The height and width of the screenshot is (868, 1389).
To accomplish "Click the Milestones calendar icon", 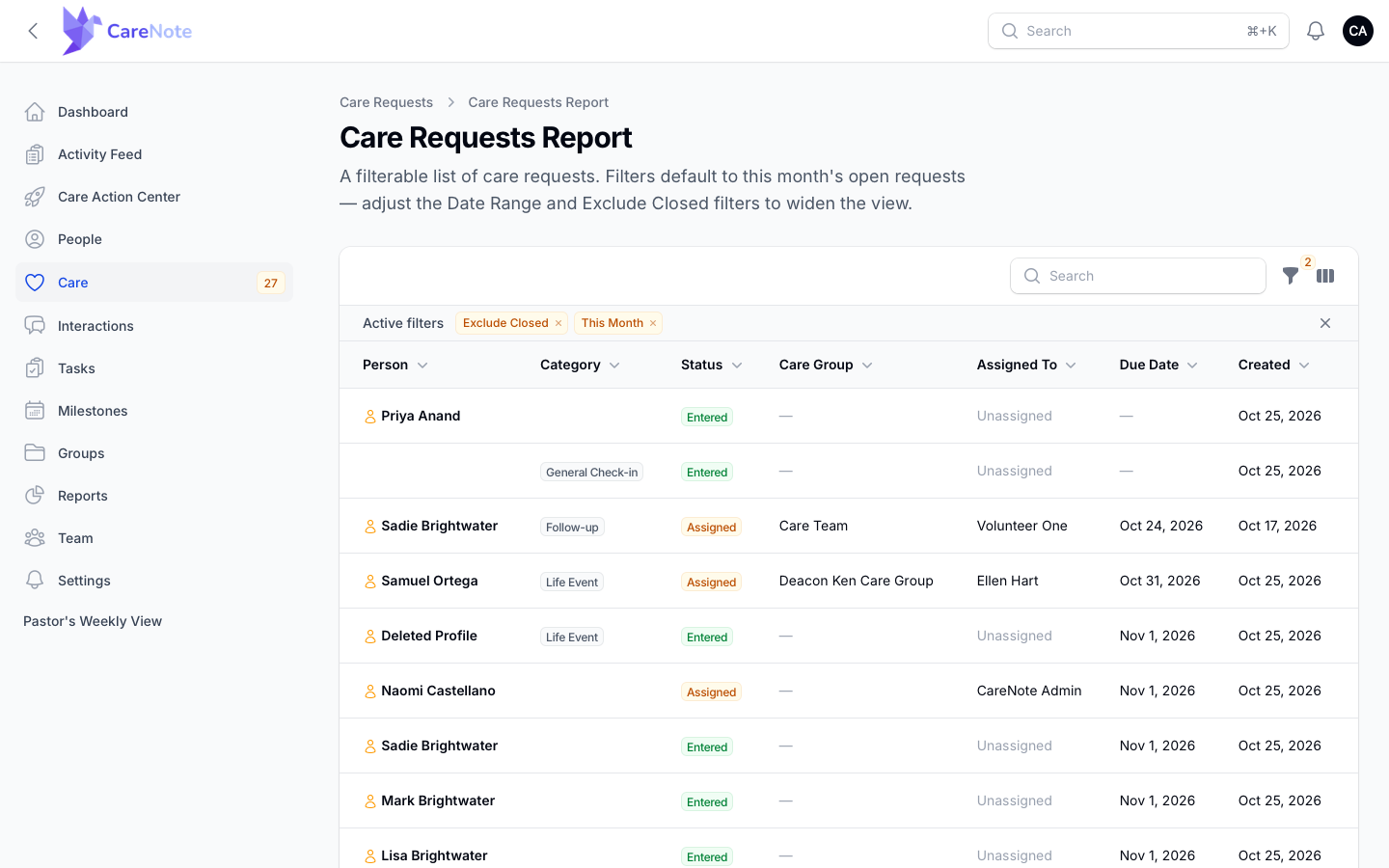I will (35, 411).
